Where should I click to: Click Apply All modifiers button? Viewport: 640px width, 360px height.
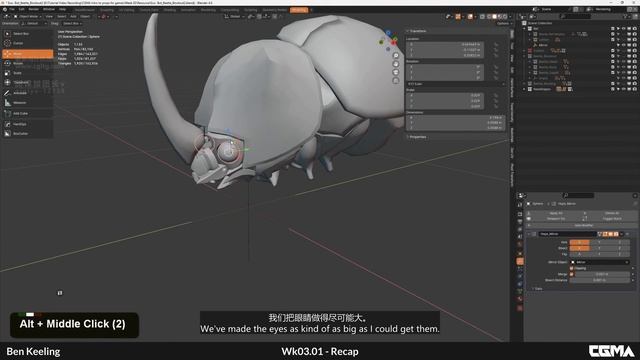point(554,213)
